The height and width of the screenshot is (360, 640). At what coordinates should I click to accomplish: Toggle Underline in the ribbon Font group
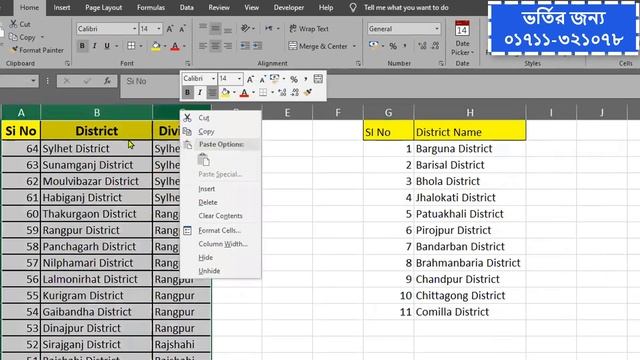point(107,46)
